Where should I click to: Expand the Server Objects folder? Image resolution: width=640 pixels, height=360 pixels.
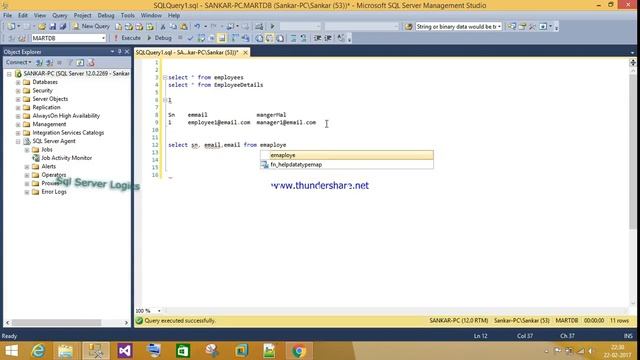click(18, 99)
